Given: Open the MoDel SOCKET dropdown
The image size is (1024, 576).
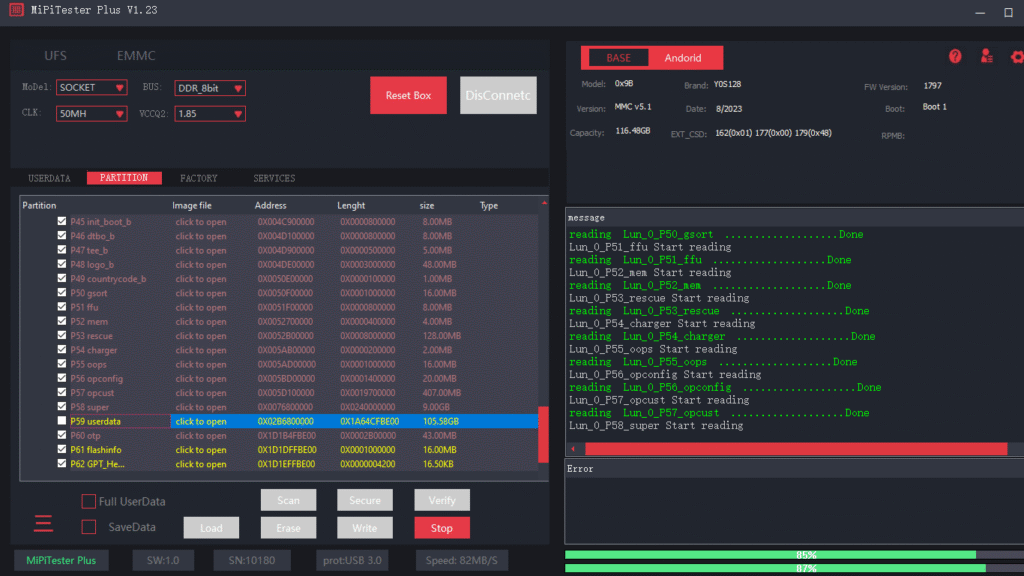Looking at the screenshot, I should [x=91, y=88].
